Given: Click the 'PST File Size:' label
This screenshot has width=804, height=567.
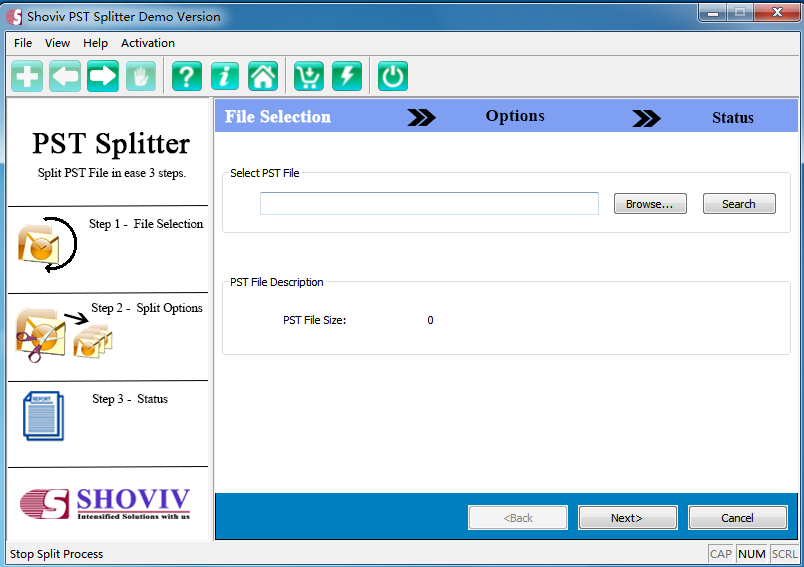Looking at the screenshot, I should pyautogui.click(x=314, y=320).
